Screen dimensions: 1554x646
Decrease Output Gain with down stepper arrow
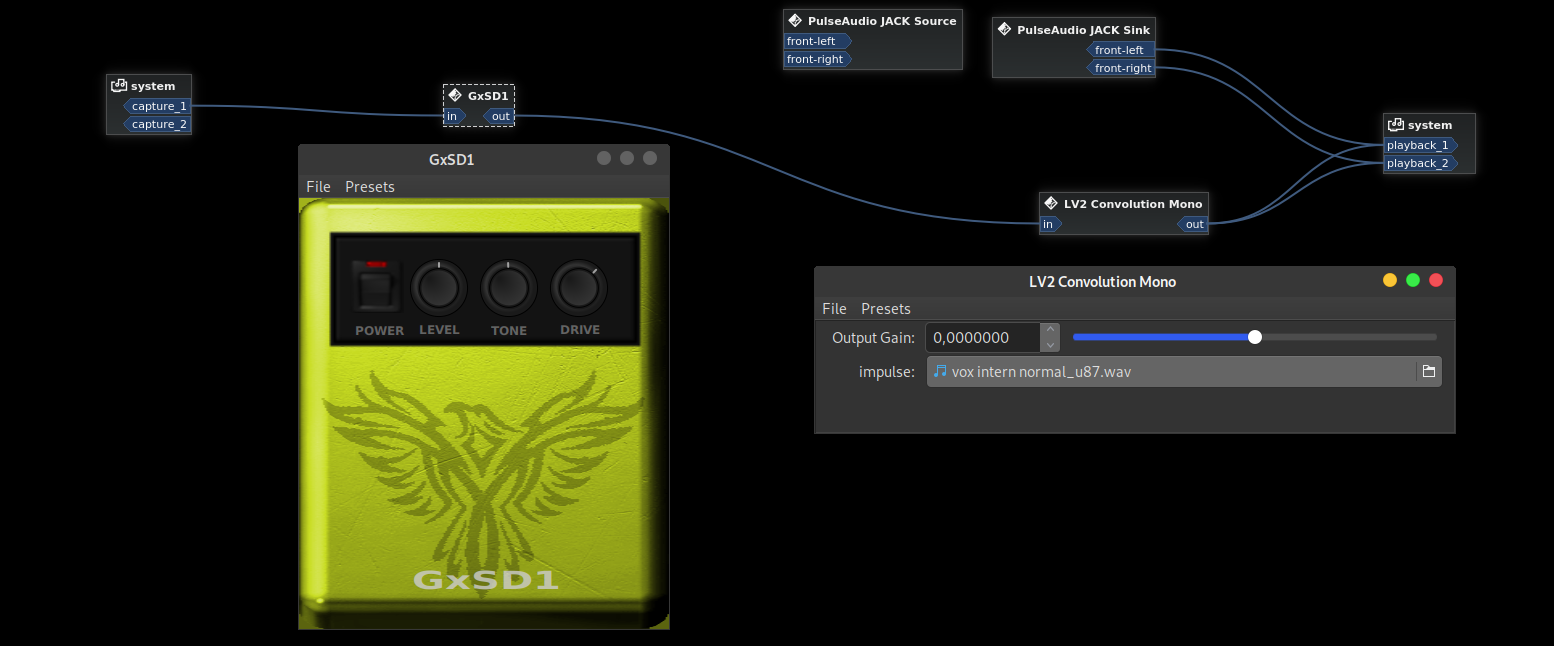pyautogui.click(x=1049, y=345)
